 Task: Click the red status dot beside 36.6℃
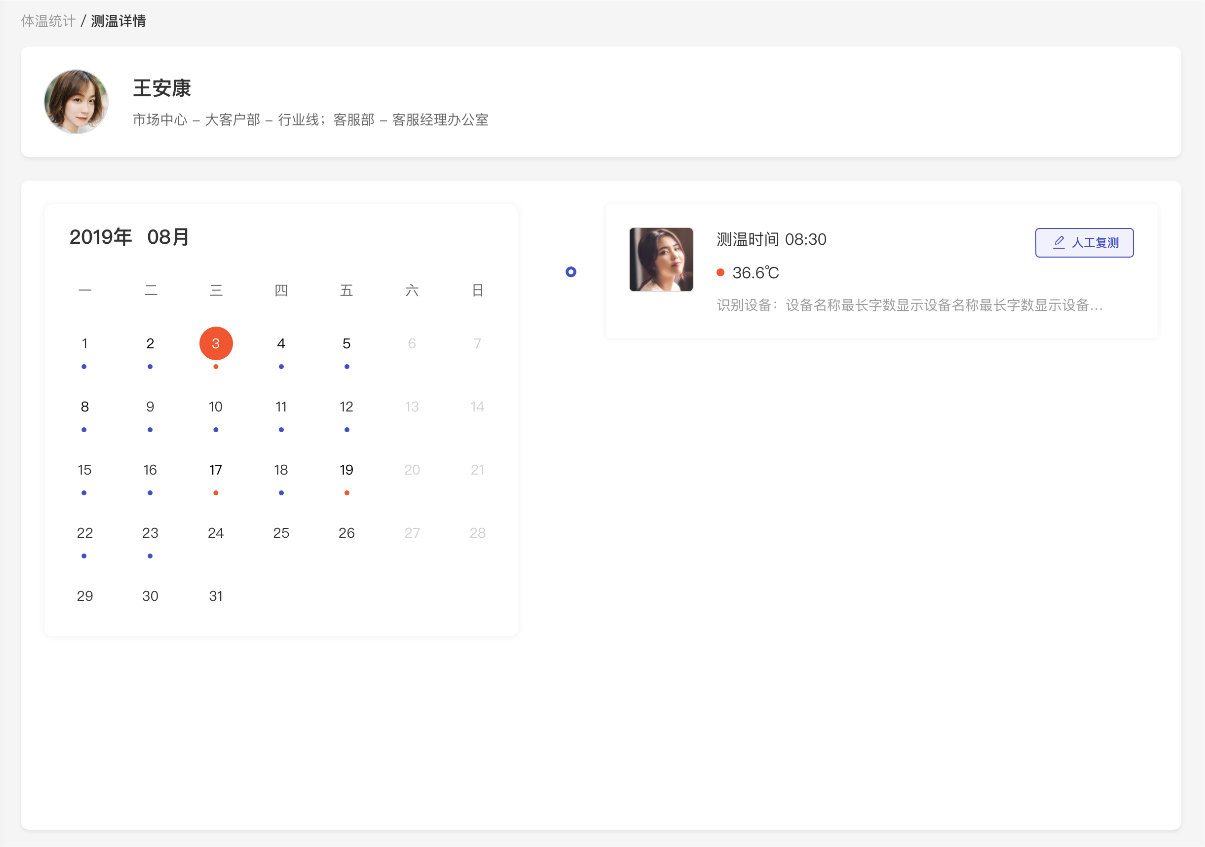[x=721, y=272]
